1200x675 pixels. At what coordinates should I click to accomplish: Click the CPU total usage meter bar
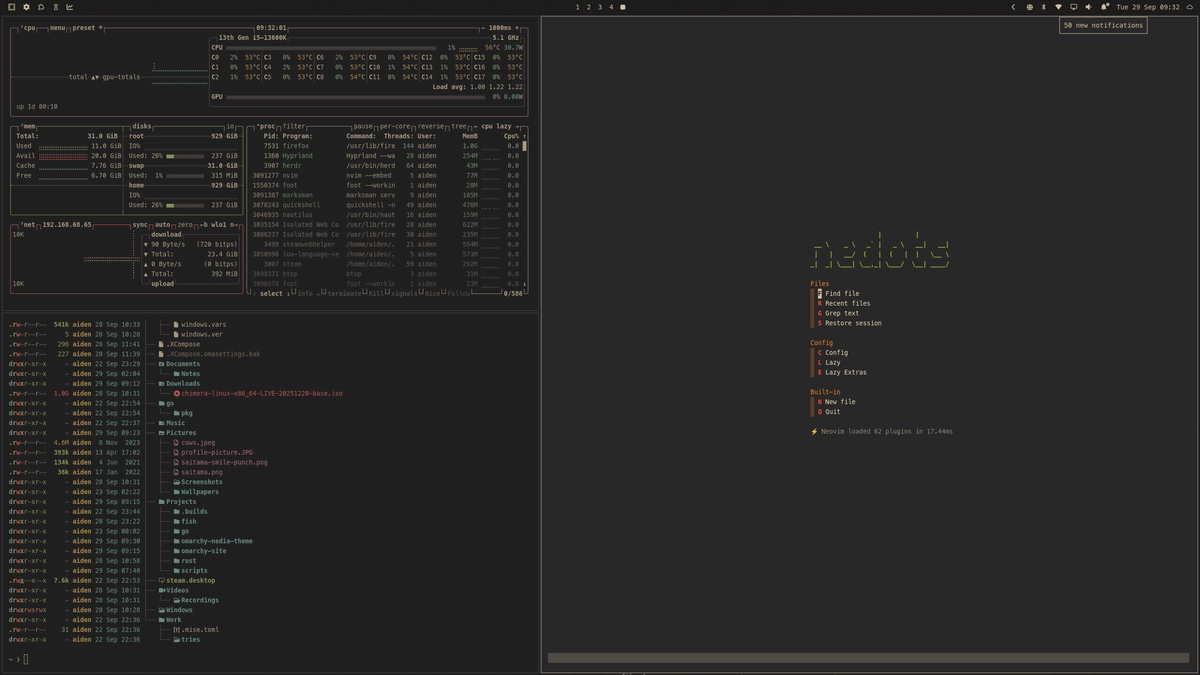point(333,48)
